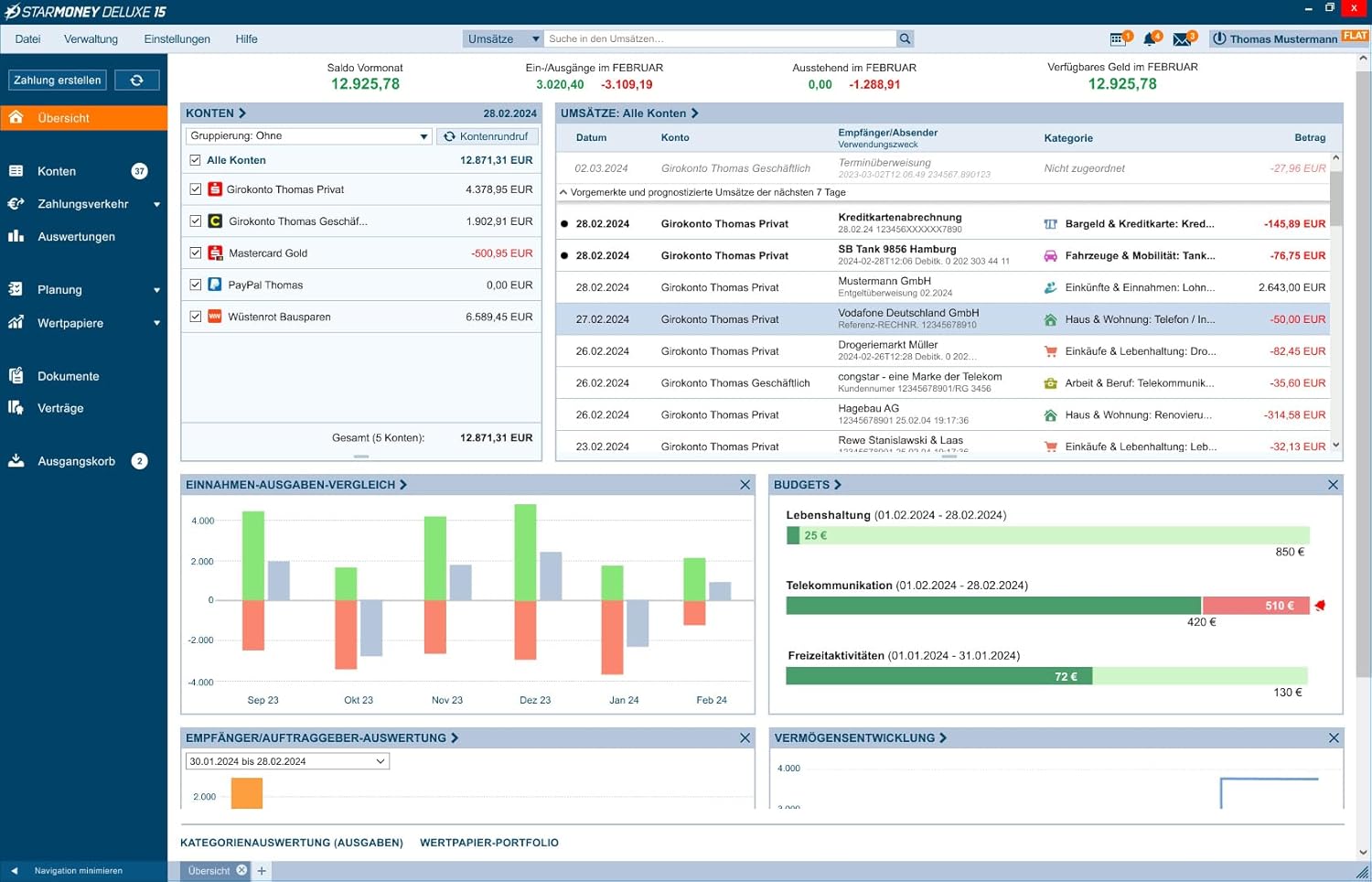Open the Einstellungen menu
Viewport: 1372px width, 882px height.
click(x=177, y=38)
